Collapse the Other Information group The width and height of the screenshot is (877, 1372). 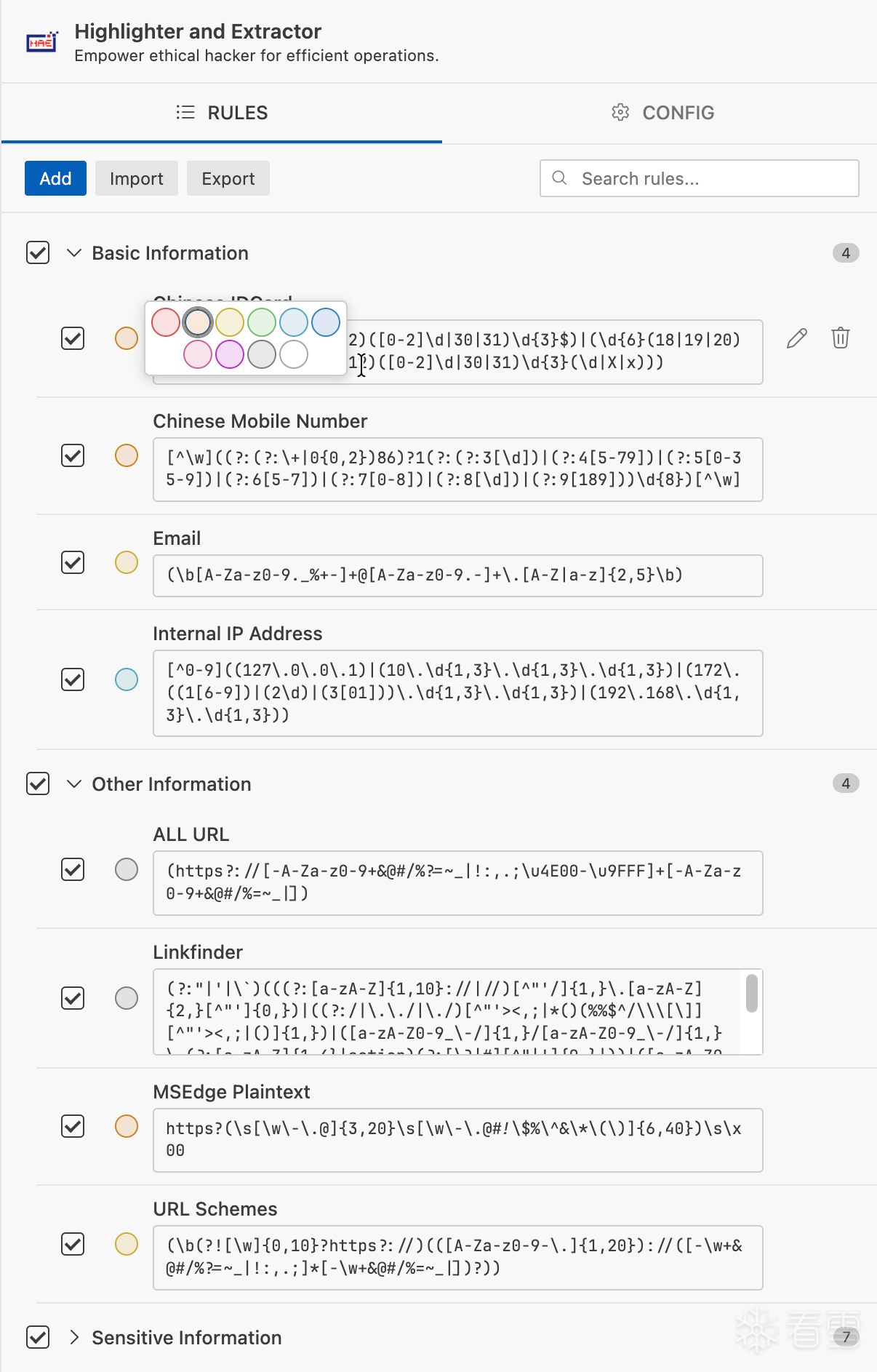tap(73, 783)
